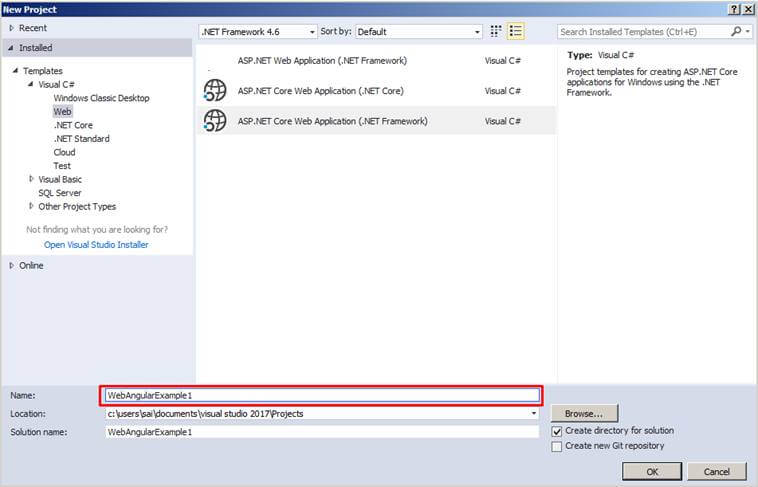Click the ASP.NET Core (.NET Framework) globe icon
This screenshot has width=758, height=487.
[215, 121]
